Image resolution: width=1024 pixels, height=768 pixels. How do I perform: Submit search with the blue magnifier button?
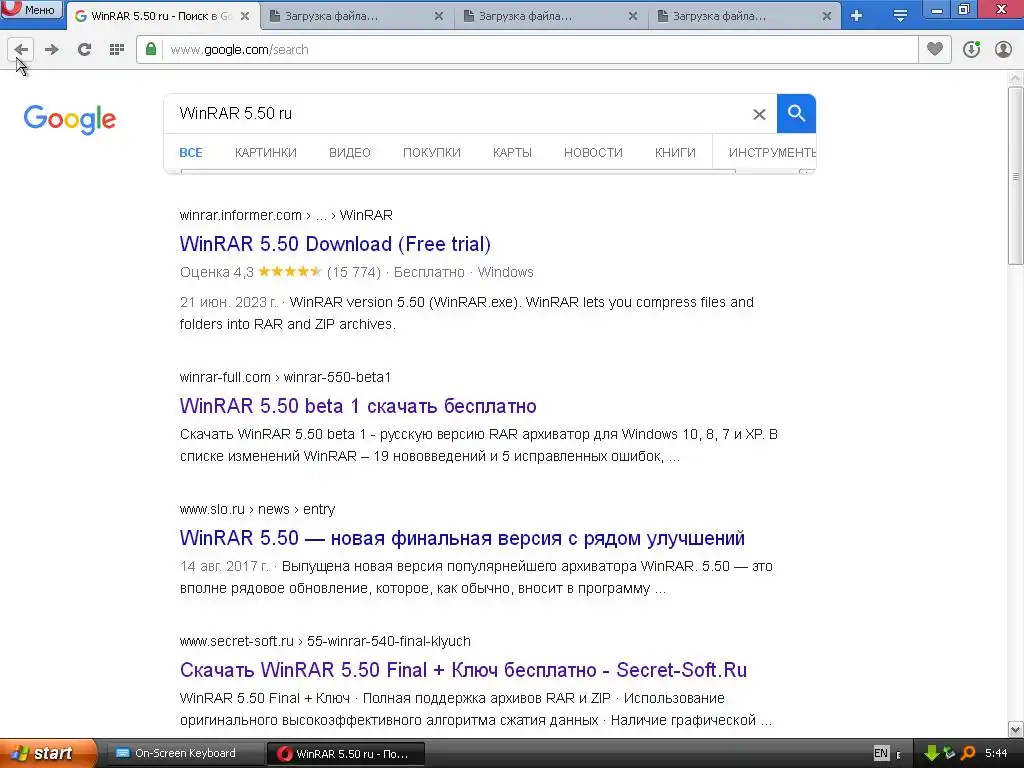point(796,114)
